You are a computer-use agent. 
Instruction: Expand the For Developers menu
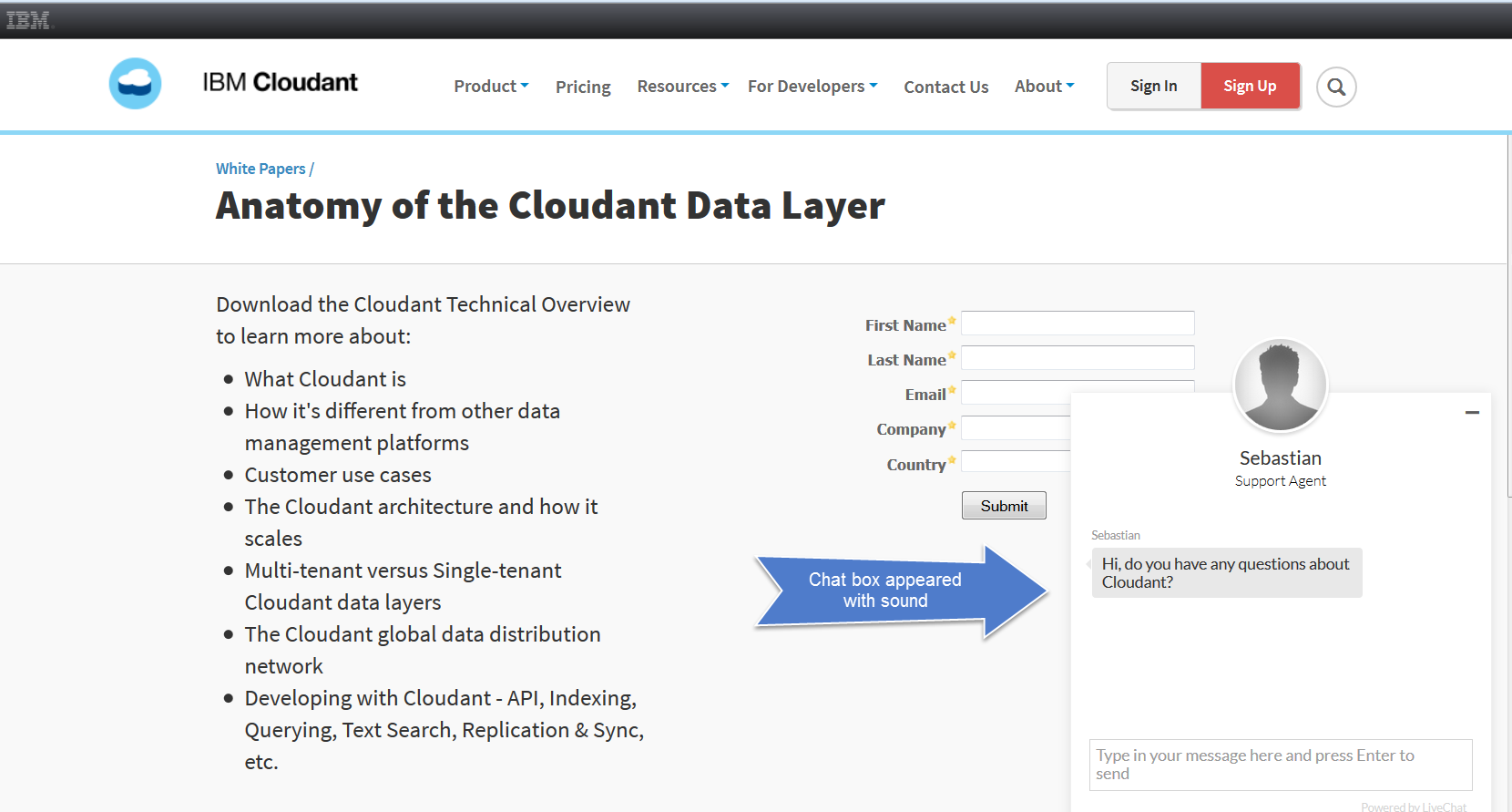click(812, 87)
